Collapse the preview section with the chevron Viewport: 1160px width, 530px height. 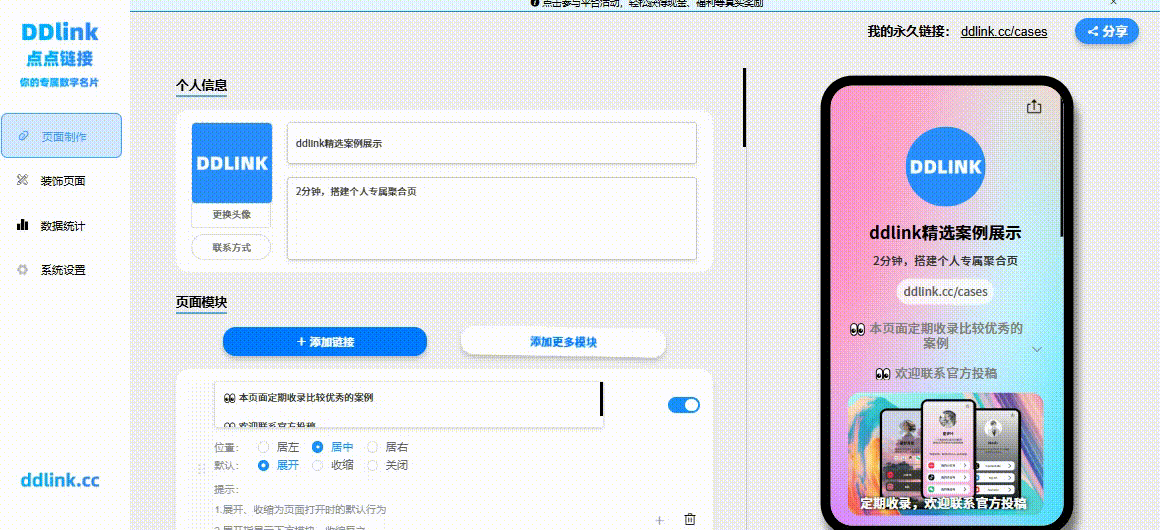pos(1037,349)
